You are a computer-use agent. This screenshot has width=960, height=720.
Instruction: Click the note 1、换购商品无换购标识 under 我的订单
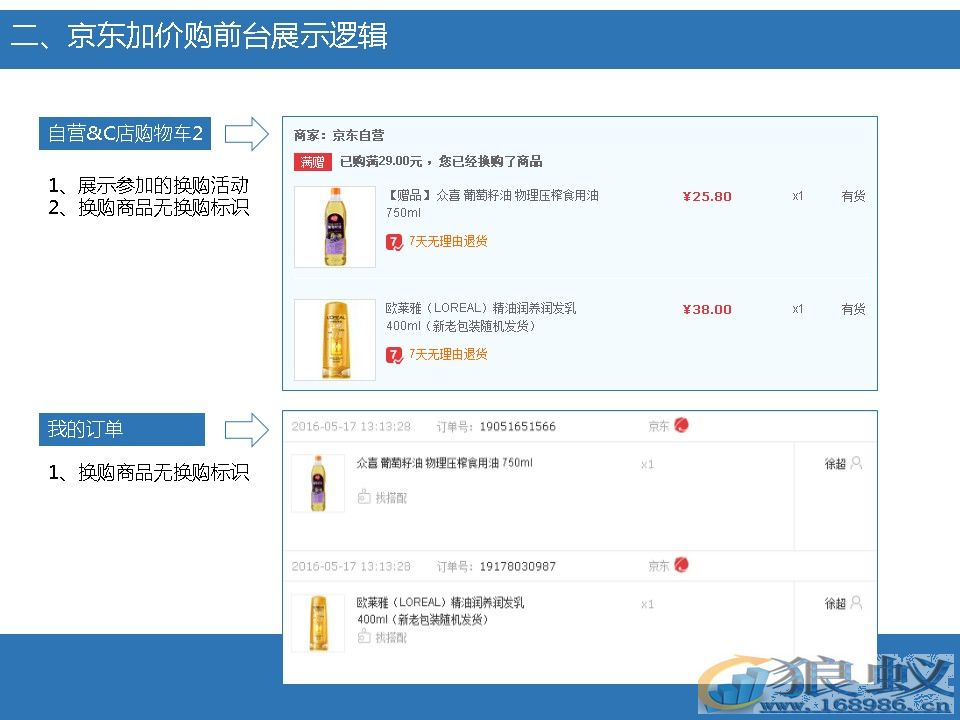tap(149, 473)
